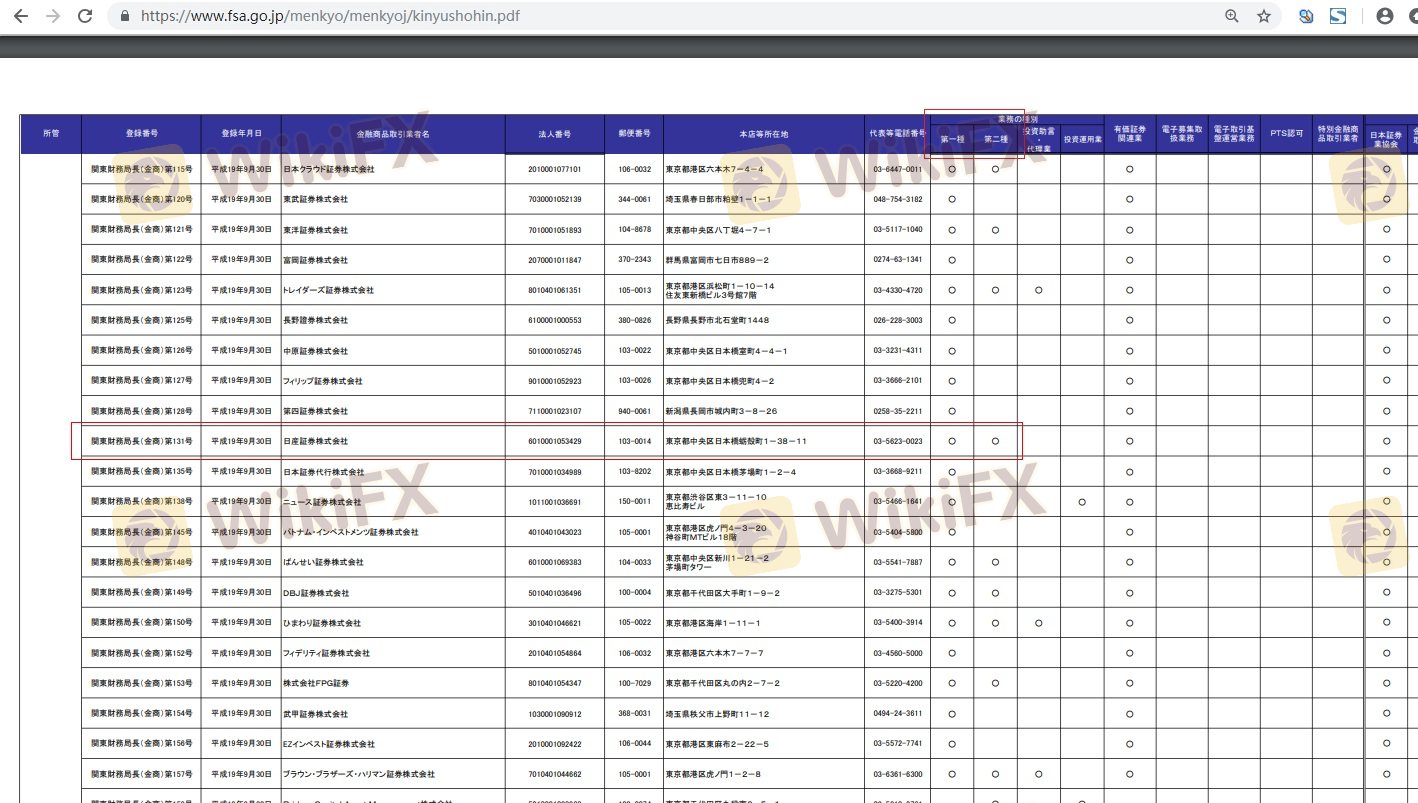Go back to the previous page
The height and width of the screenshot is (803, 1418).
[21, 16]
